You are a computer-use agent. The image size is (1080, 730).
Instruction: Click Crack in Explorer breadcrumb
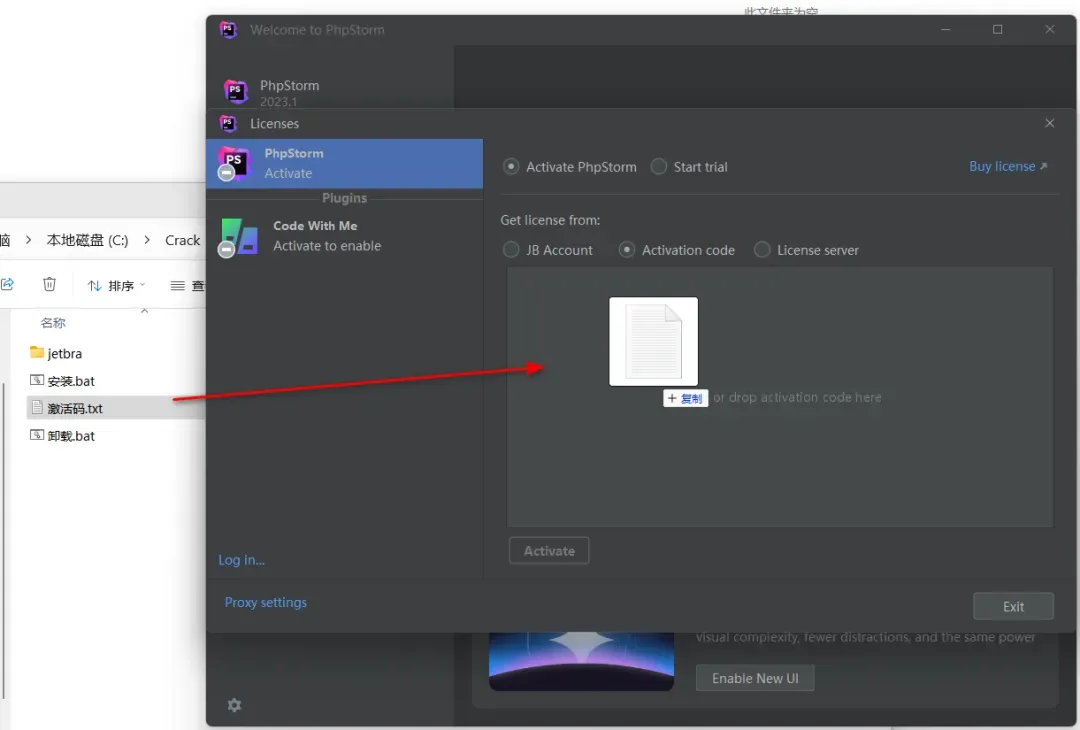pos(183,240)
